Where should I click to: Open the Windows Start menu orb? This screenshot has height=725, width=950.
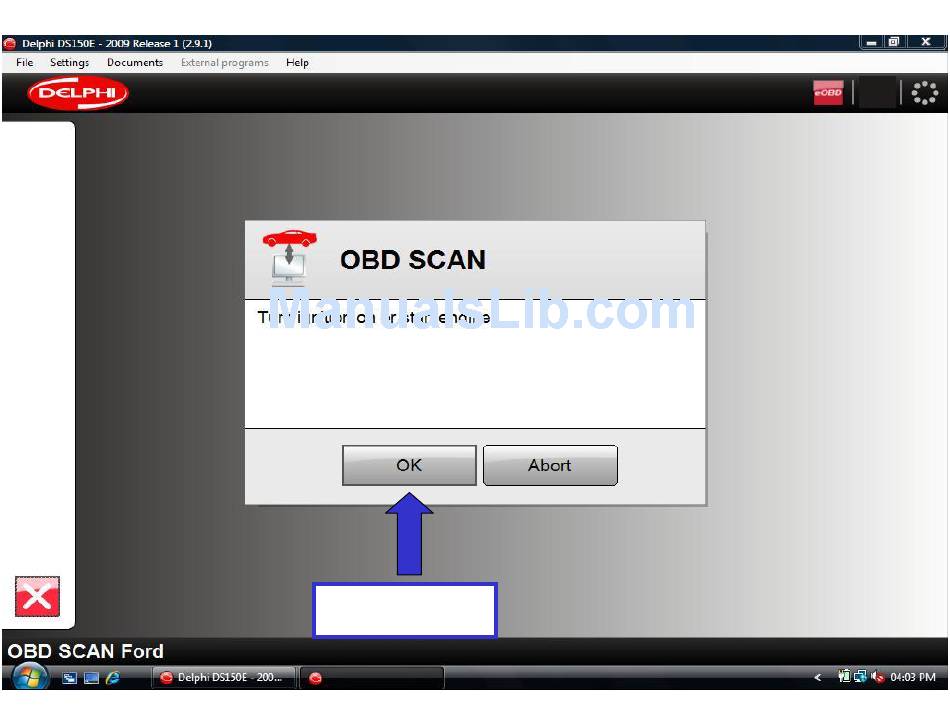[x=30, y=677]
